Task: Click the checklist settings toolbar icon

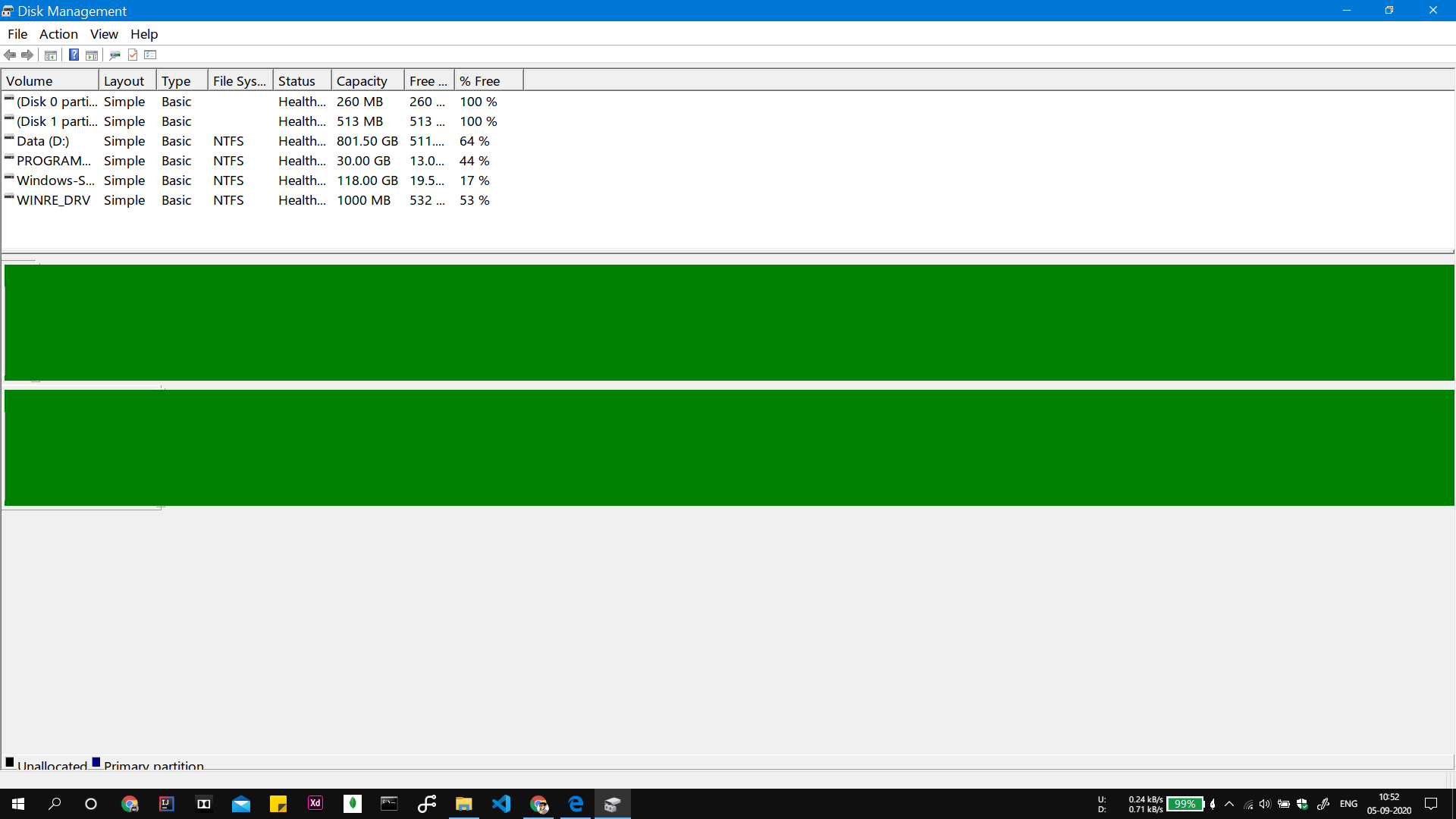Action: (150, 55)
